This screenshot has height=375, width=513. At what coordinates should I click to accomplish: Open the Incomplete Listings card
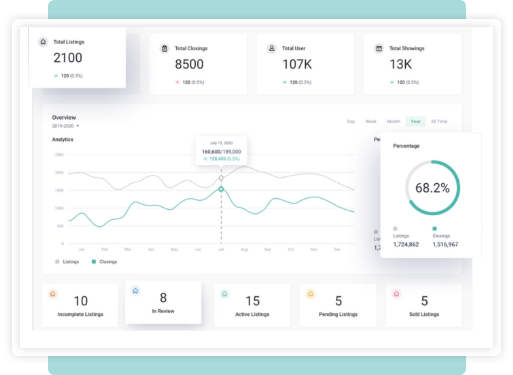click(80, 305)
